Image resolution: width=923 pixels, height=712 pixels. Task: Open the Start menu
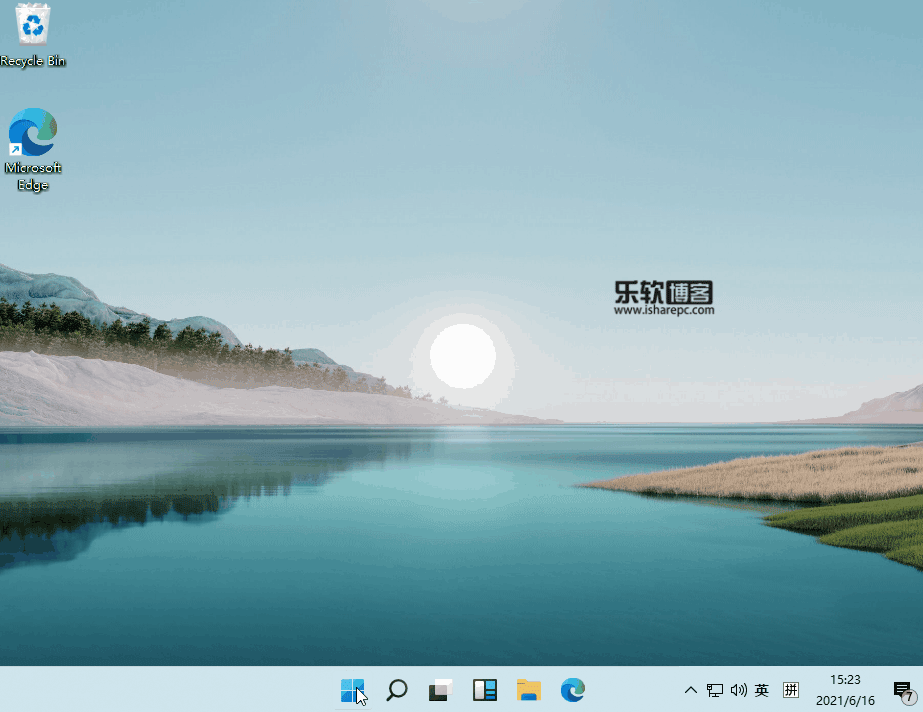[353, 690]
